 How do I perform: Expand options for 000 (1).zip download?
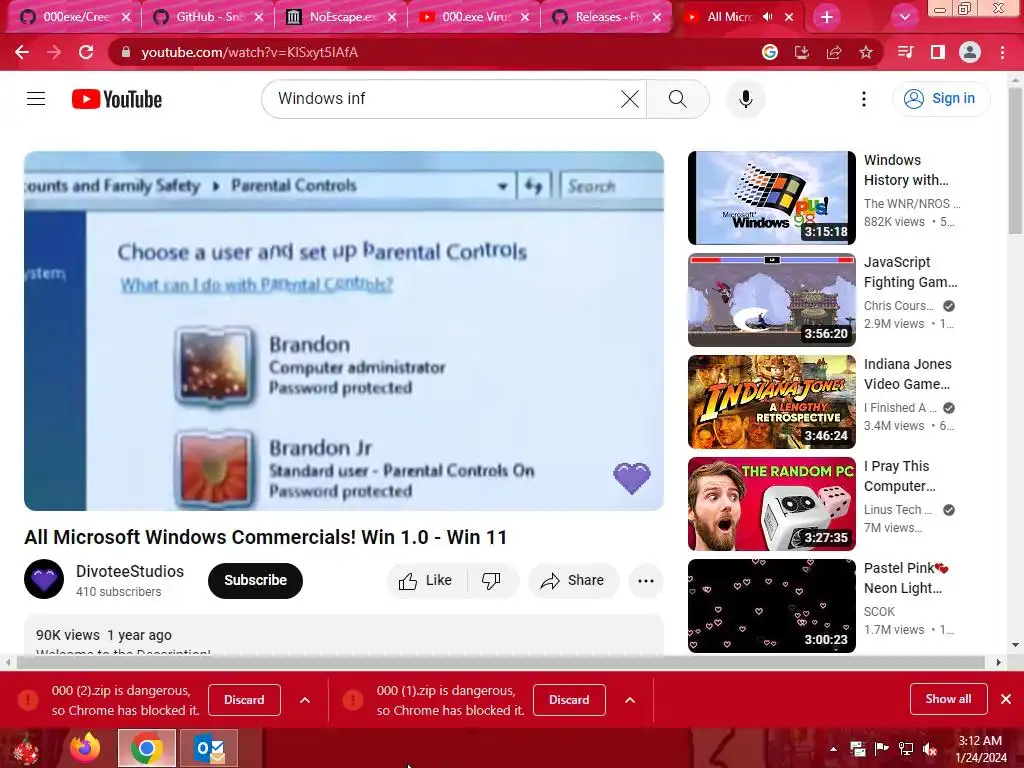tap(630, 700)
